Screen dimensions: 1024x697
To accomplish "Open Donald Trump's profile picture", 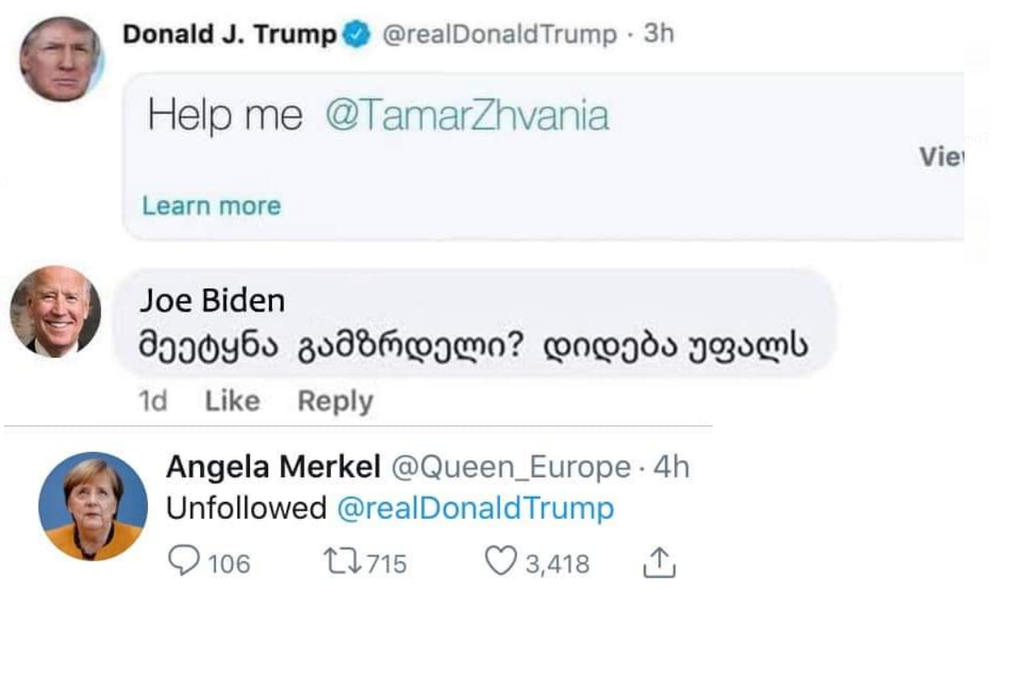I will [x=62, y=58].
